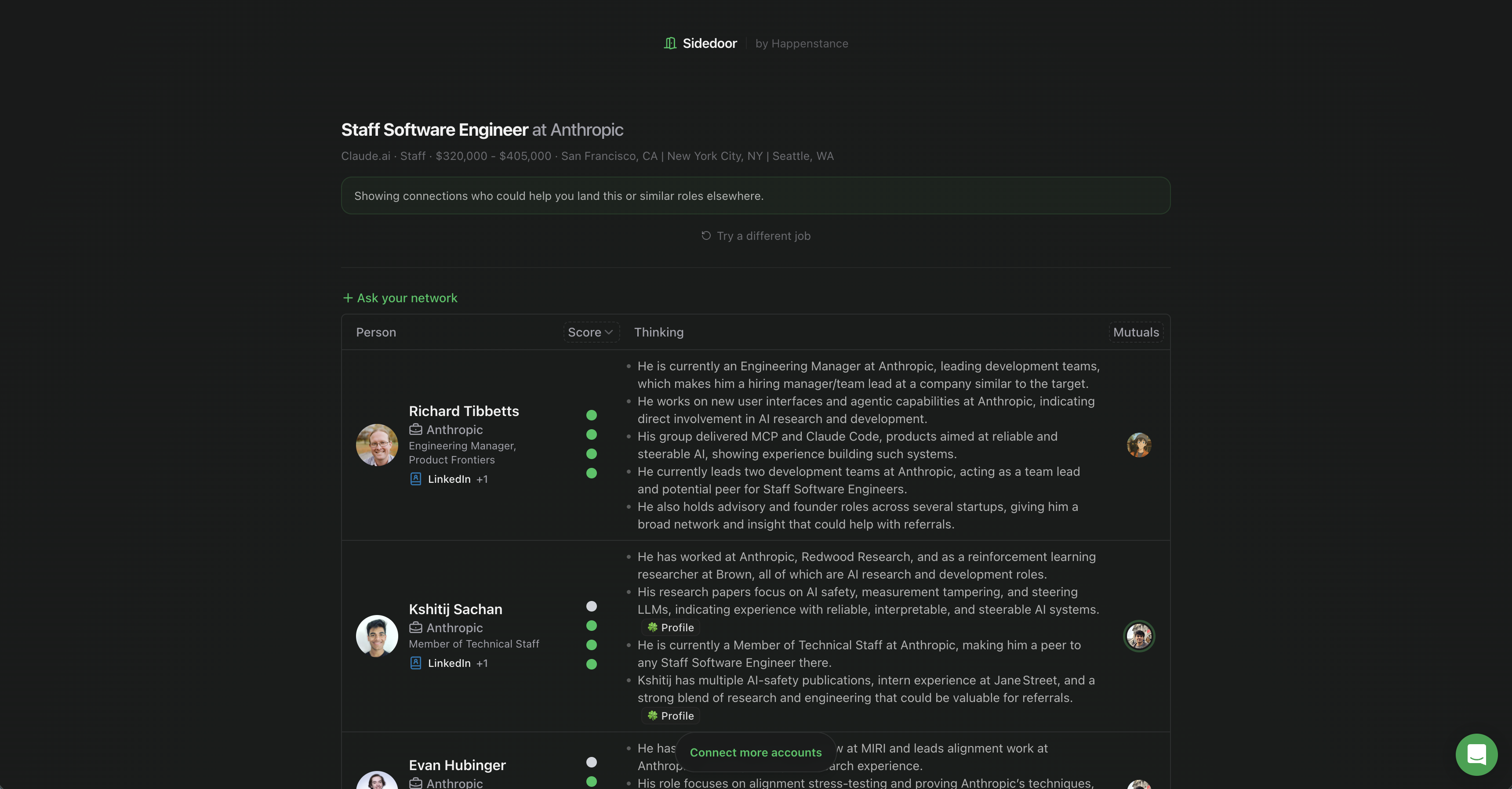Click the plus icon next to Ask your network

(348, 298)
